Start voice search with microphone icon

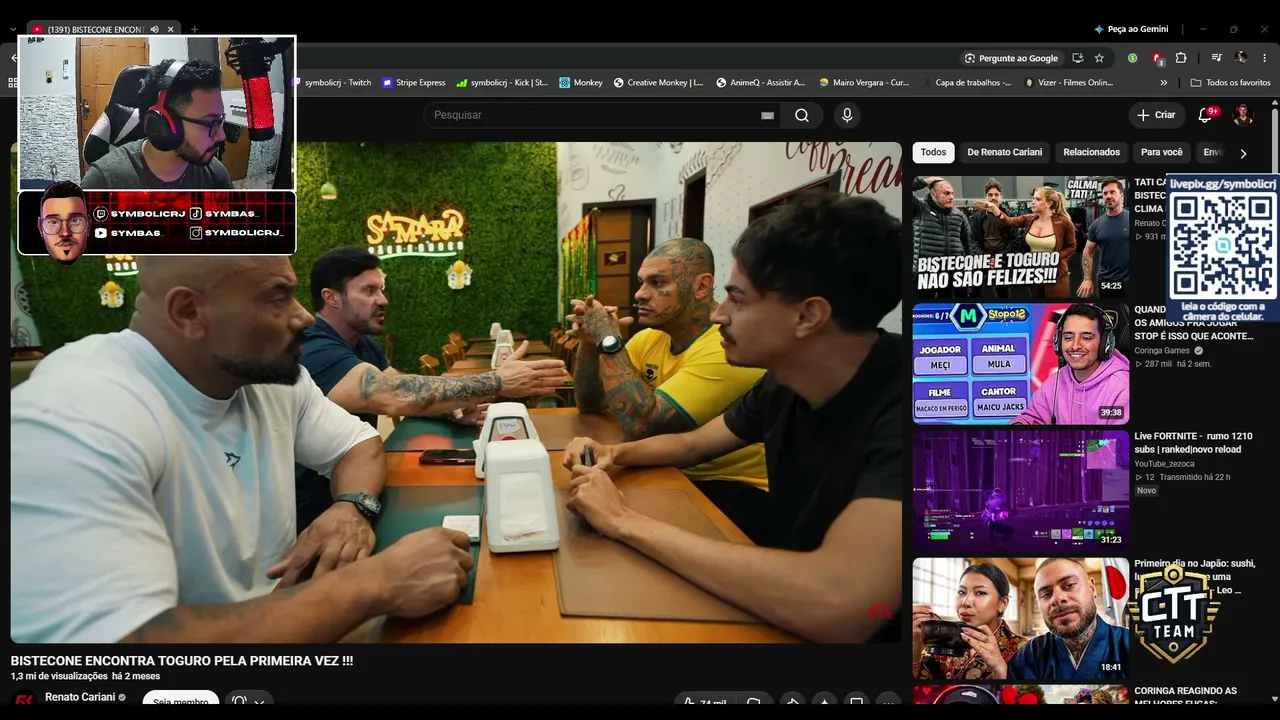click(x=847, y=115)
